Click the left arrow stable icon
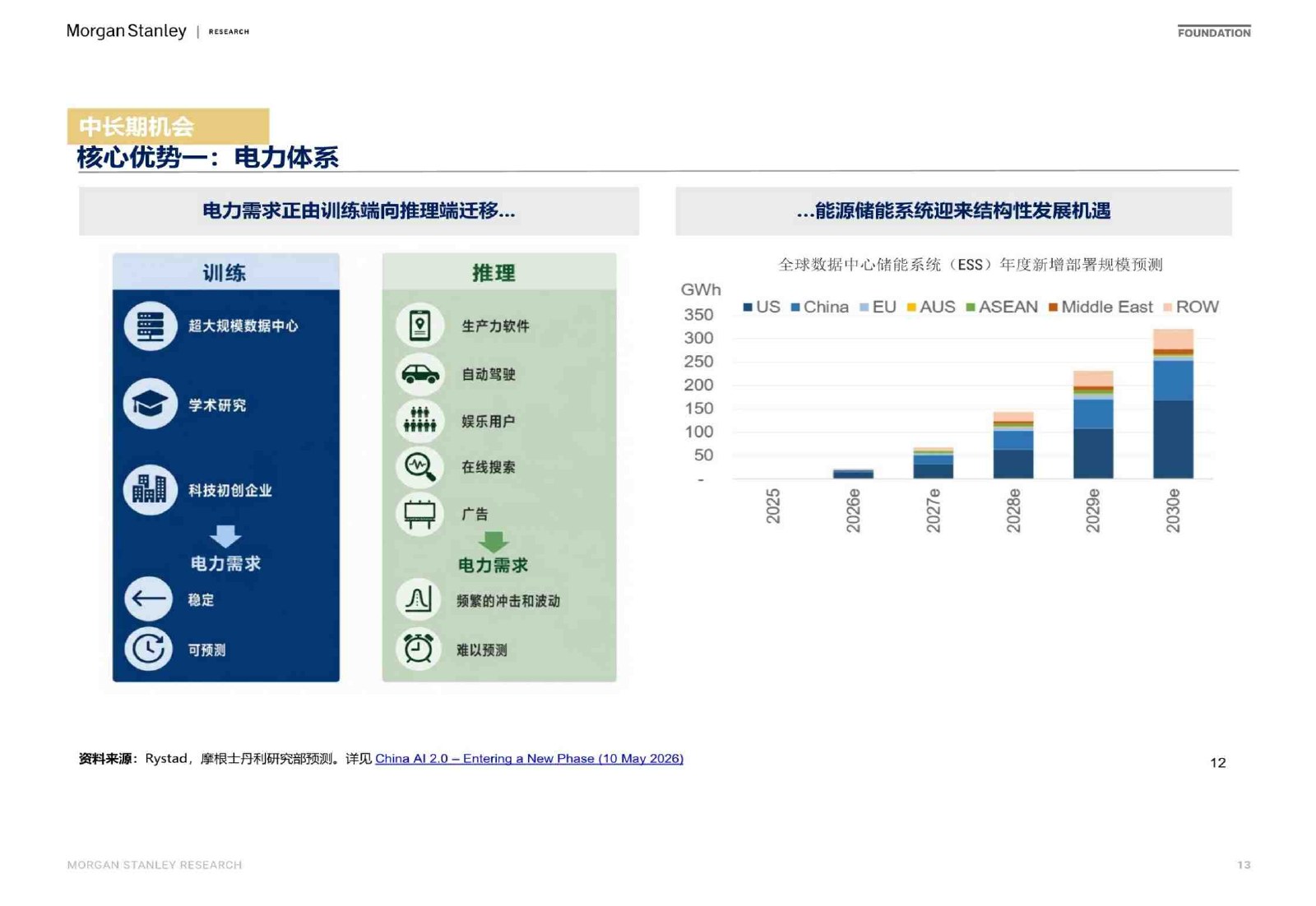This screenshot has width=1316, height=906. coord(149,599)
